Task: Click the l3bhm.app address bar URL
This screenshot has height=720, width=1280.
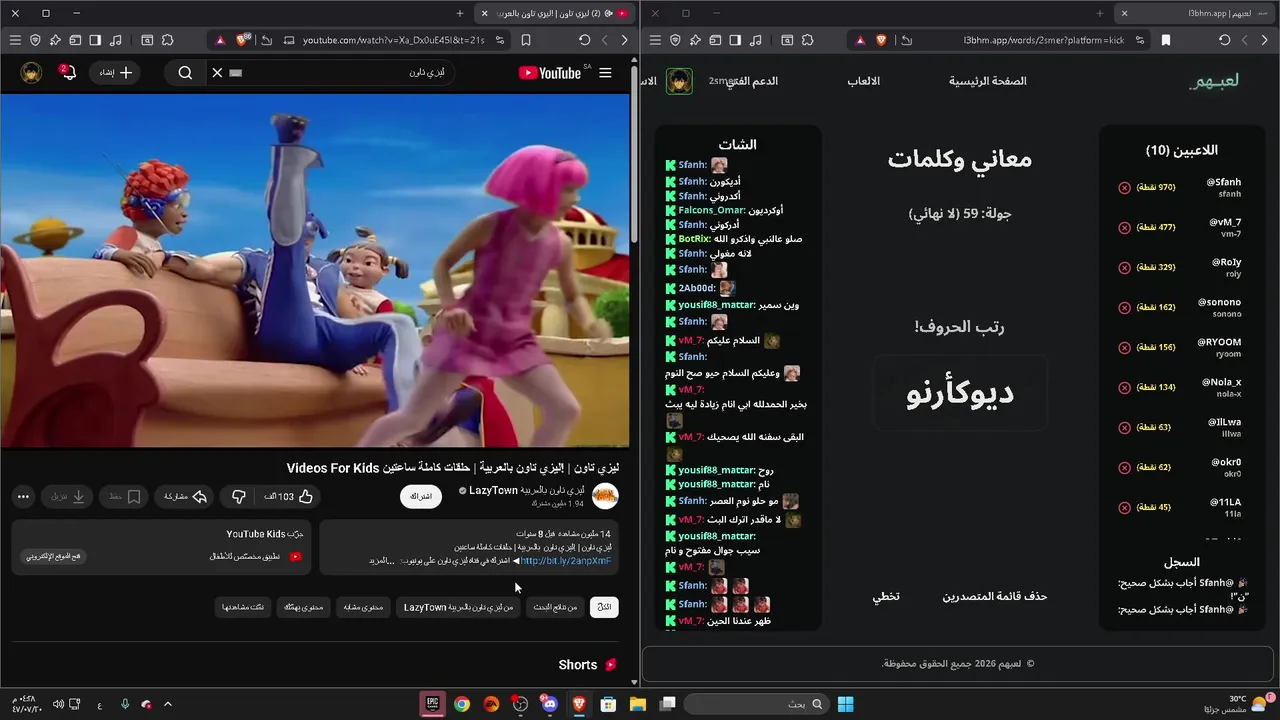Action: (x=1043, y=40)
